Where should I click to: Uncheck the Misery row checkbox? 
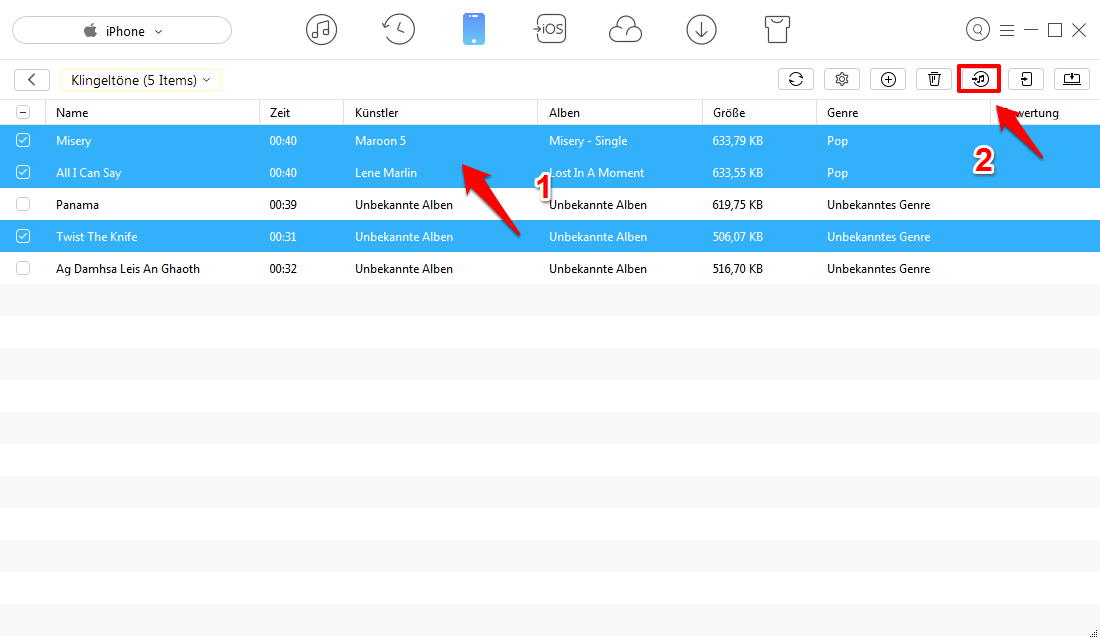click(23, 140)
